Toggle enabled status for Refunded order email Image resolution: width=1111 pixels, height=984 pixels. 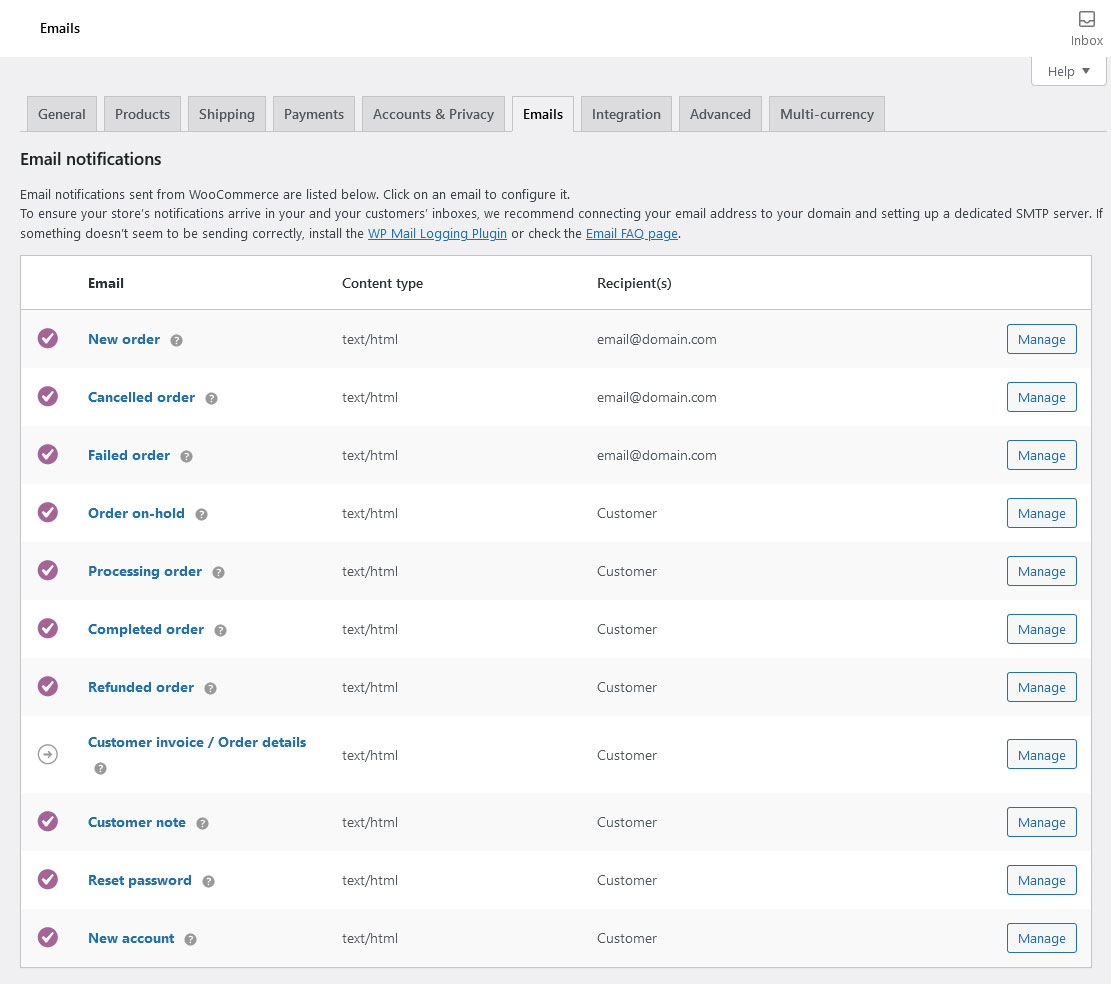(47, 686)
